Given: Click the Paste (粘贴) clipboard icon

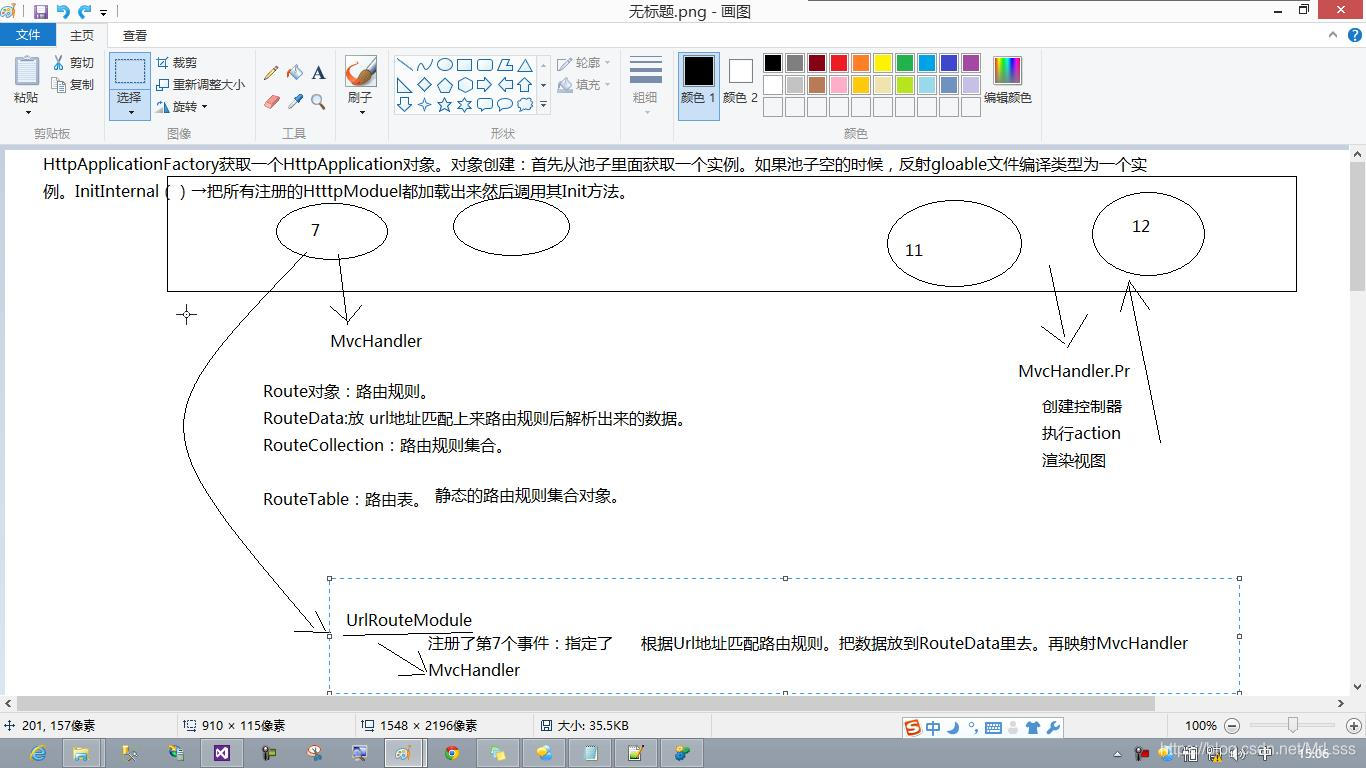Looking at the screenshot, I should click(27, 72).
